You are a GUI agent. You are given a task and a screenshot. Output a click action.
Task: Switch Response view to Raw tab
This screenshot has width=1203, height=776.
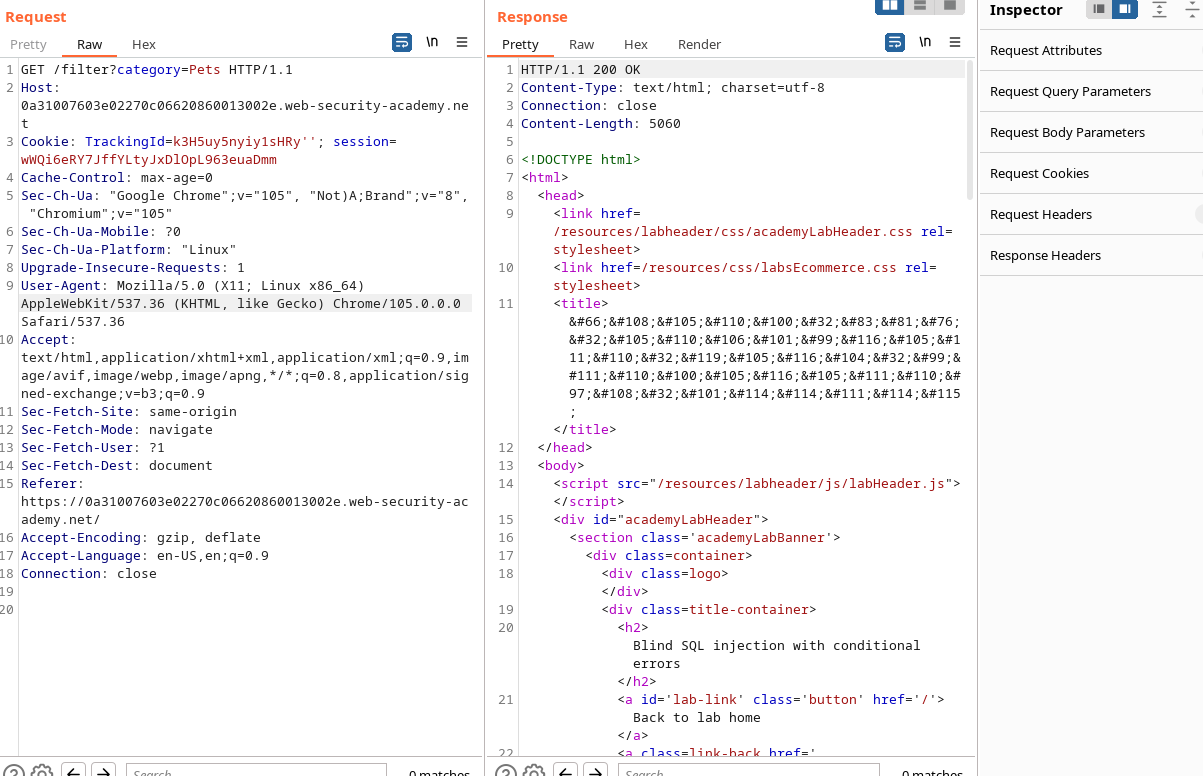582,44
